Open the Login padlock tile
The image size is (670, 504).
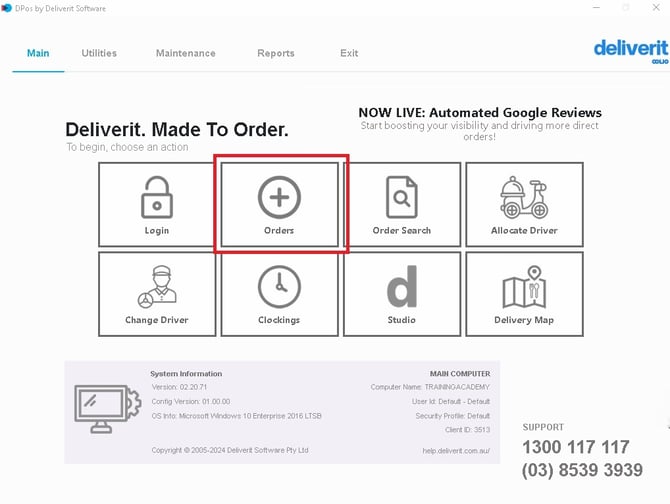pos(157,205)
